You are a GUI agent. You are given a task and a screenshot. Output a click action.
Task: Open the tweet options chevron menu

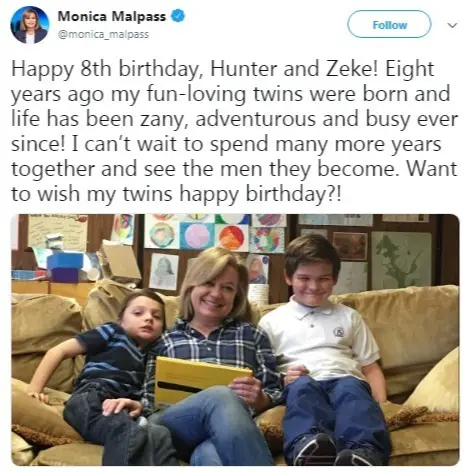(x=452, y=25)
